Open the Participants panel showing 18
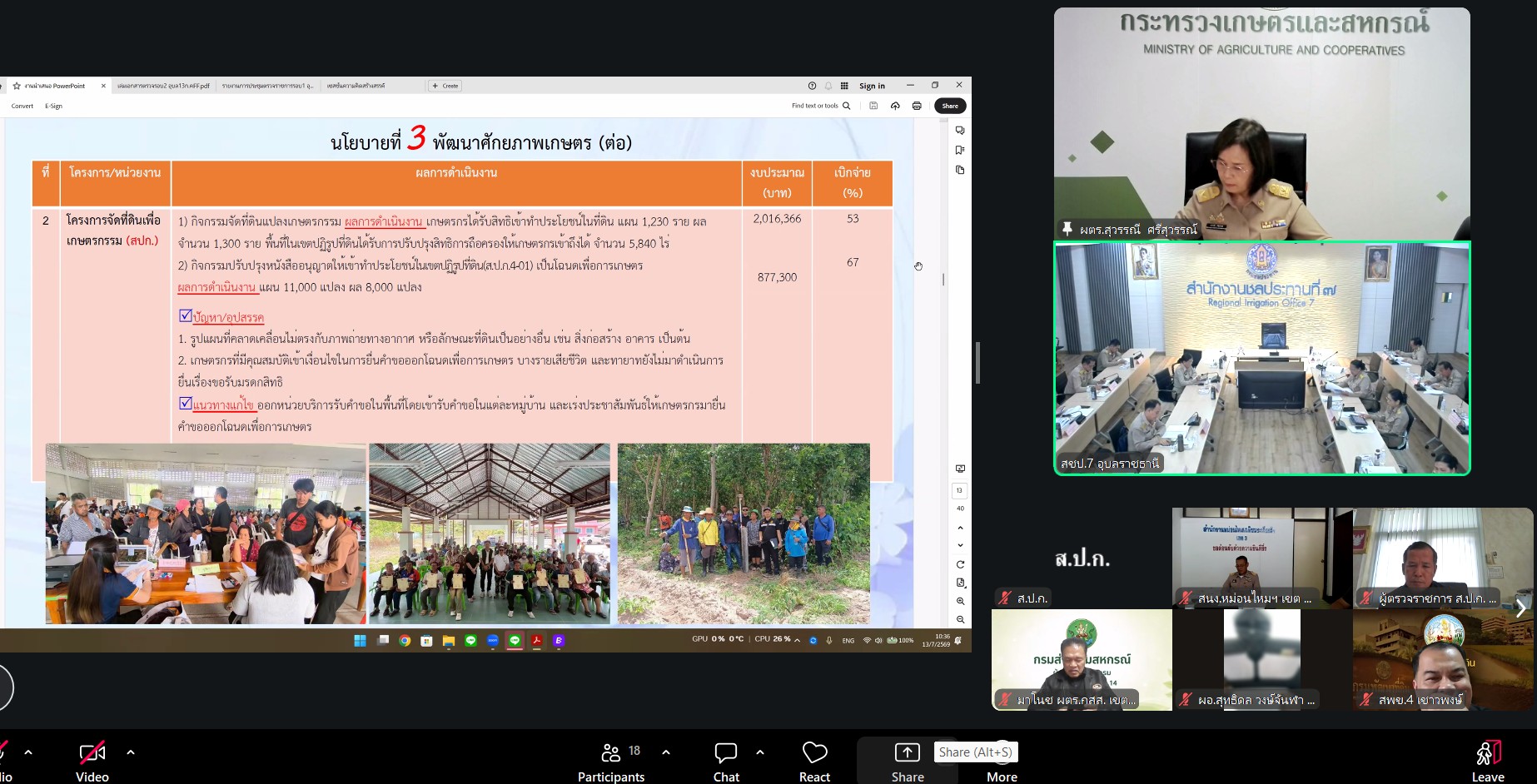The width and height of the screenshot is (1537, 784). pos(612,762)
